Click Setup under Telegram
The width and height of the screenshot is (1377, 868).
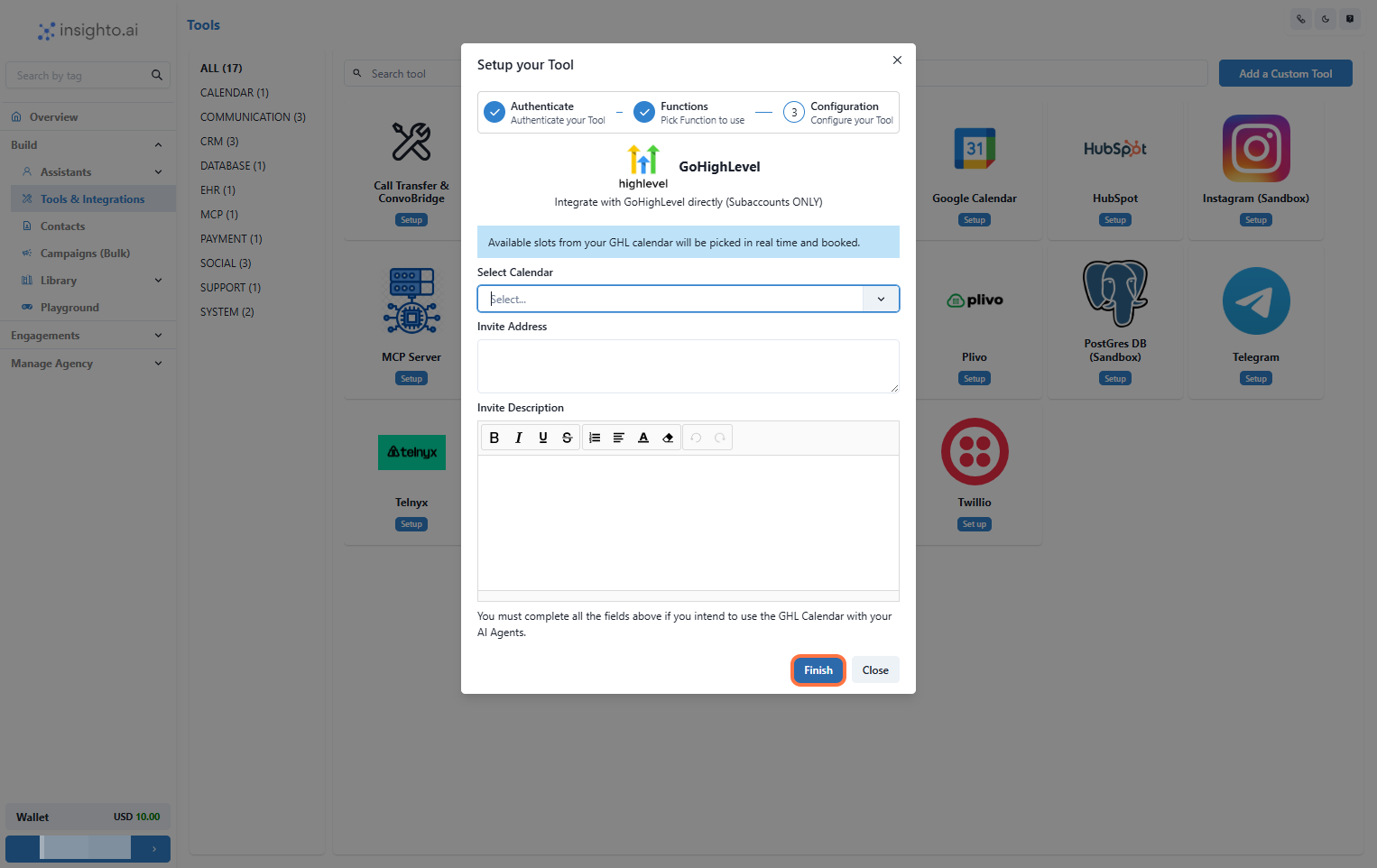(x=1256, y=379)
